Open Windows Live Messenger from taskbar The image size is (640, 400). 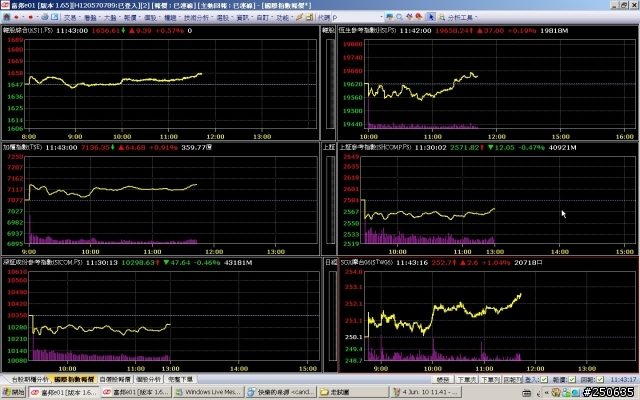point(208,392)
